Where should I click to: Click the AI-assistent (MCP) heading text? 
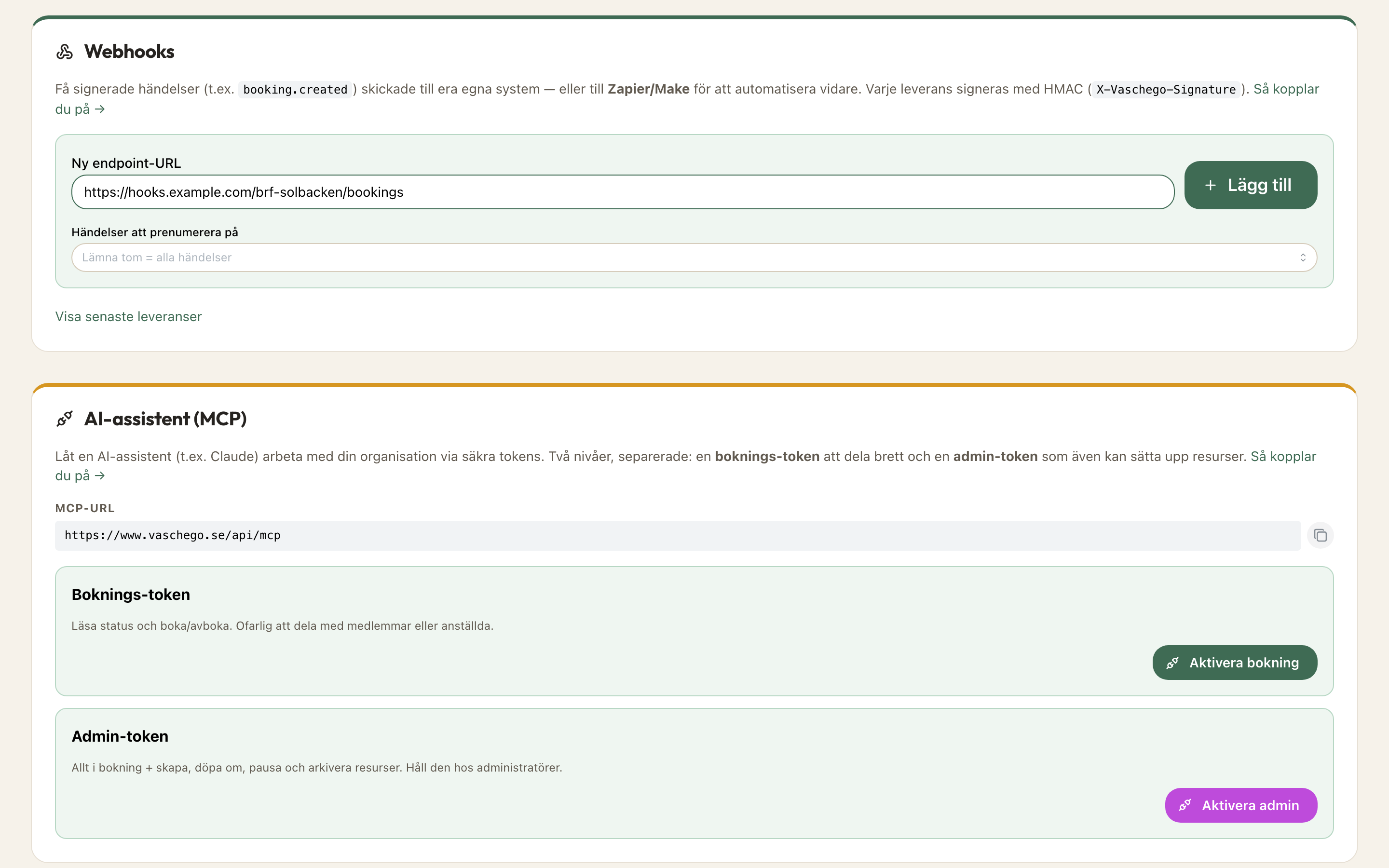pyautogui.click(x=165, y=419)
